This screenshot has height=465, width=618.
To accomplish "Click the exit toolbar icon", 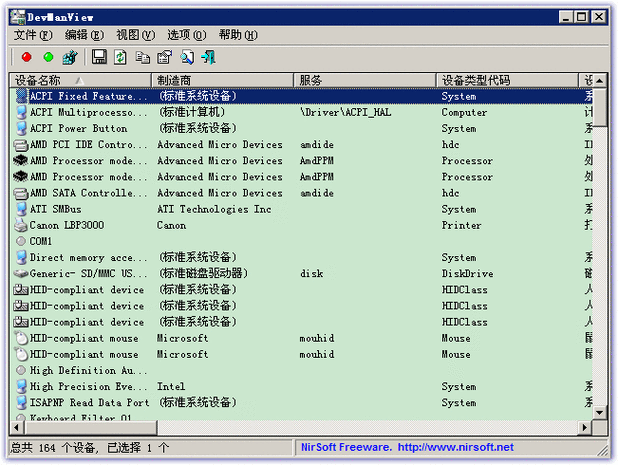I will (x=208, y=58).
